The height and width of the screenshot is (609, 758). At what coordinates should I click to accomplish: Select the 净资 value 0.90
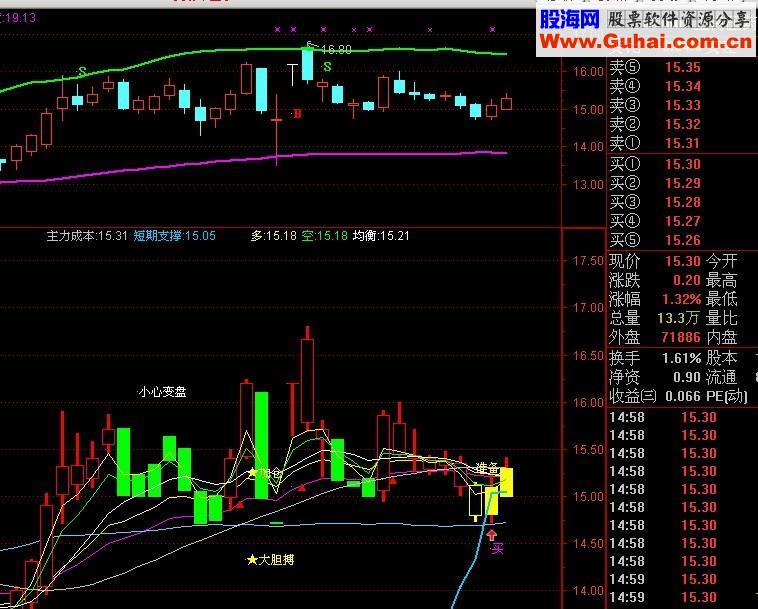686,377
